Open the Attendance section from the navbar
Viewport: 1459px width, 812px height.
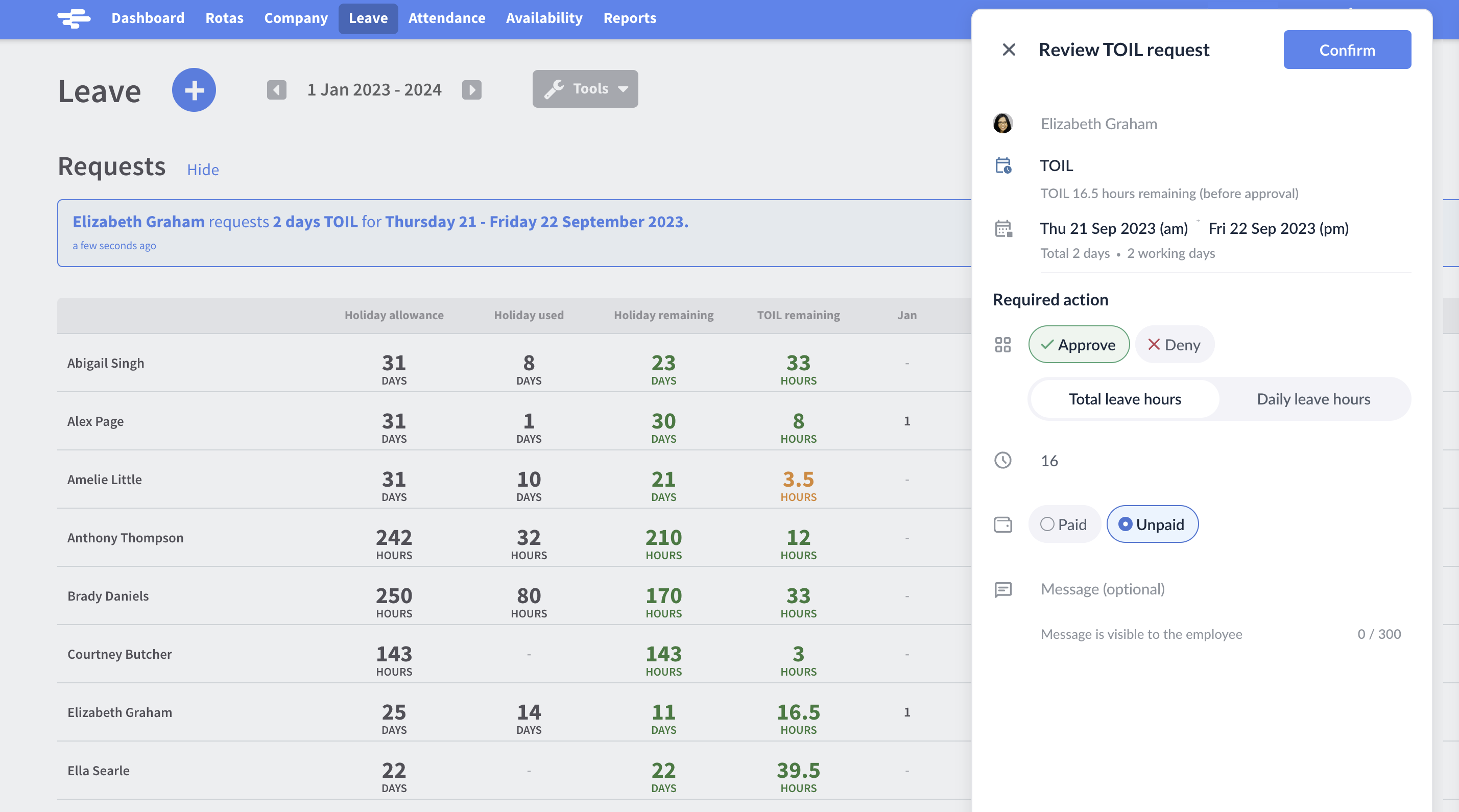pyautogui.click(x=447, y=17)
